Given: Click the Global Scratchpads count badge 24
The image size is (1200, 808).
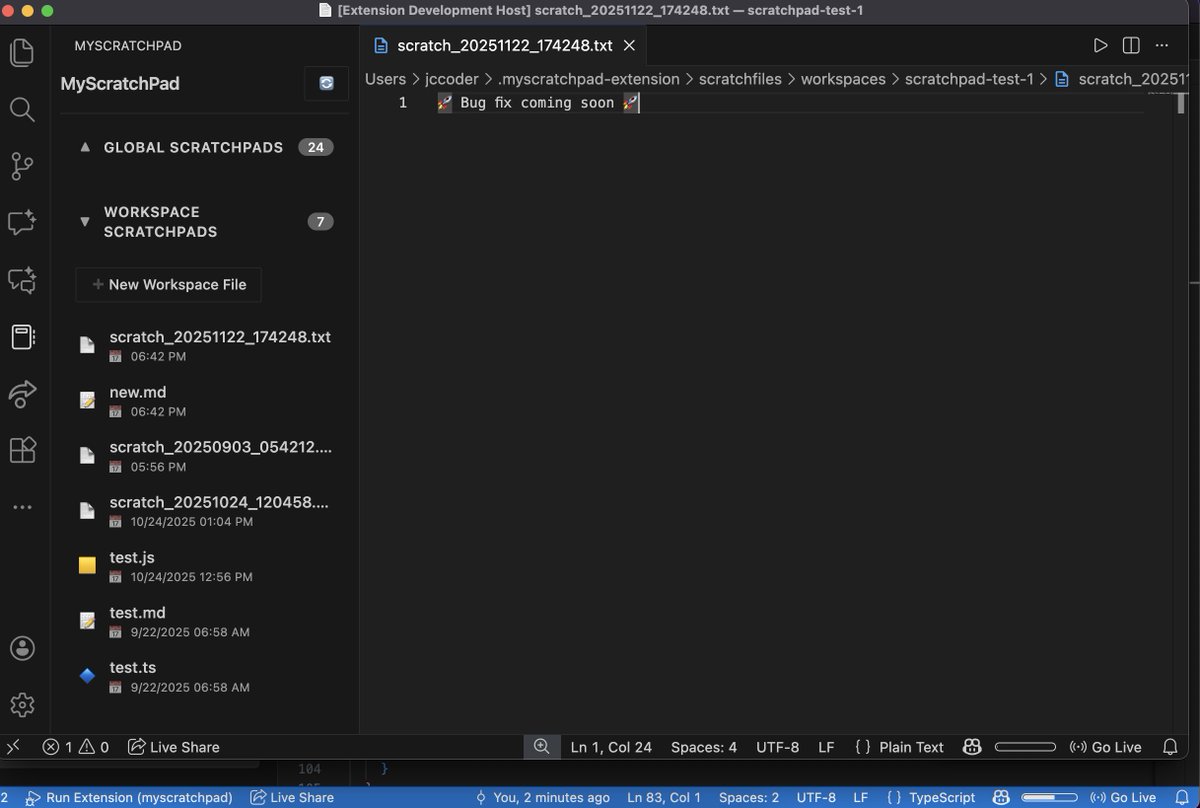Looking at the screenshot, I should 316,147.
